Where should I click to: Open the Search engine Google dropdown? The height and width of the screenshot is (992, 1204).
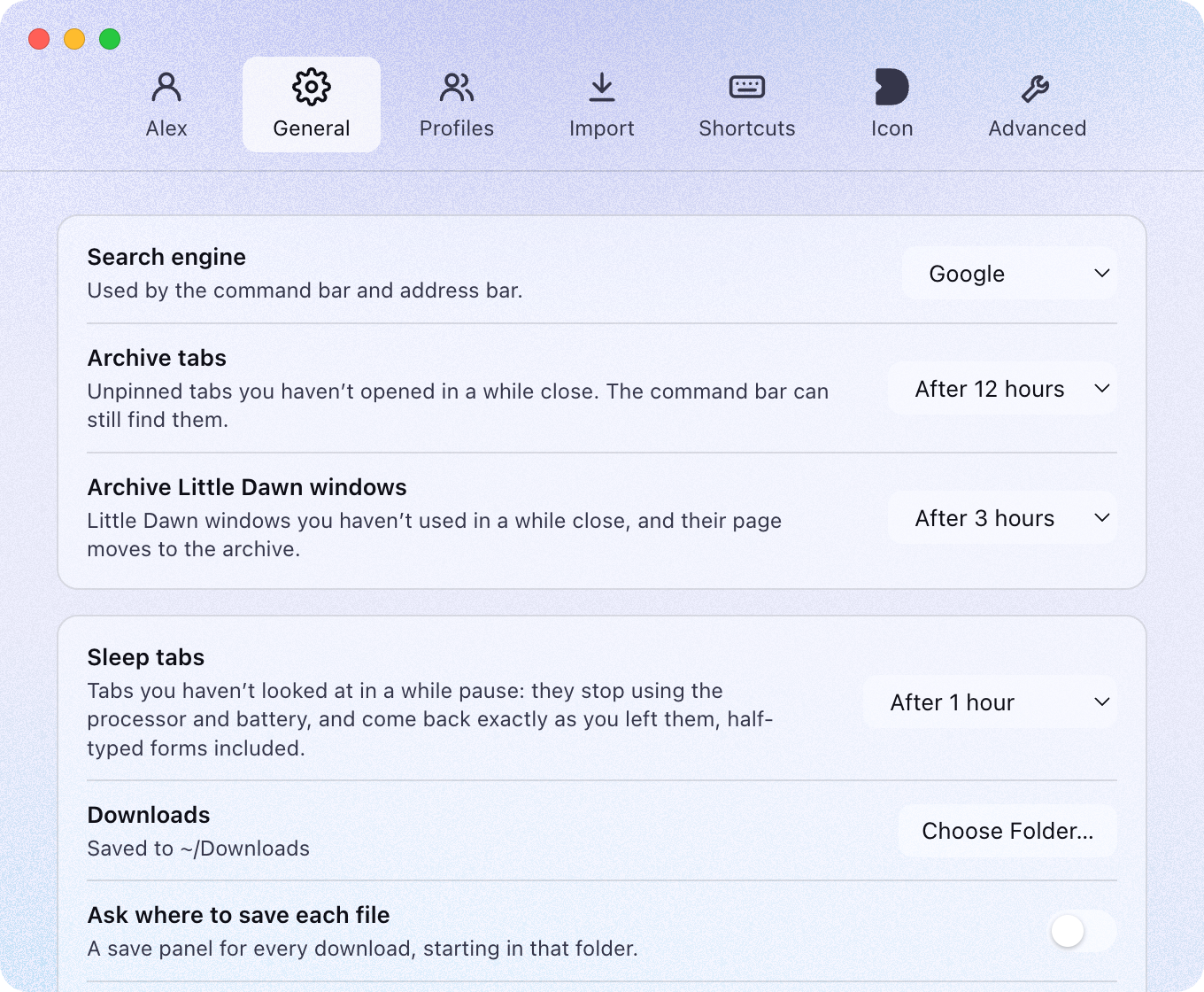point(1009,274)
